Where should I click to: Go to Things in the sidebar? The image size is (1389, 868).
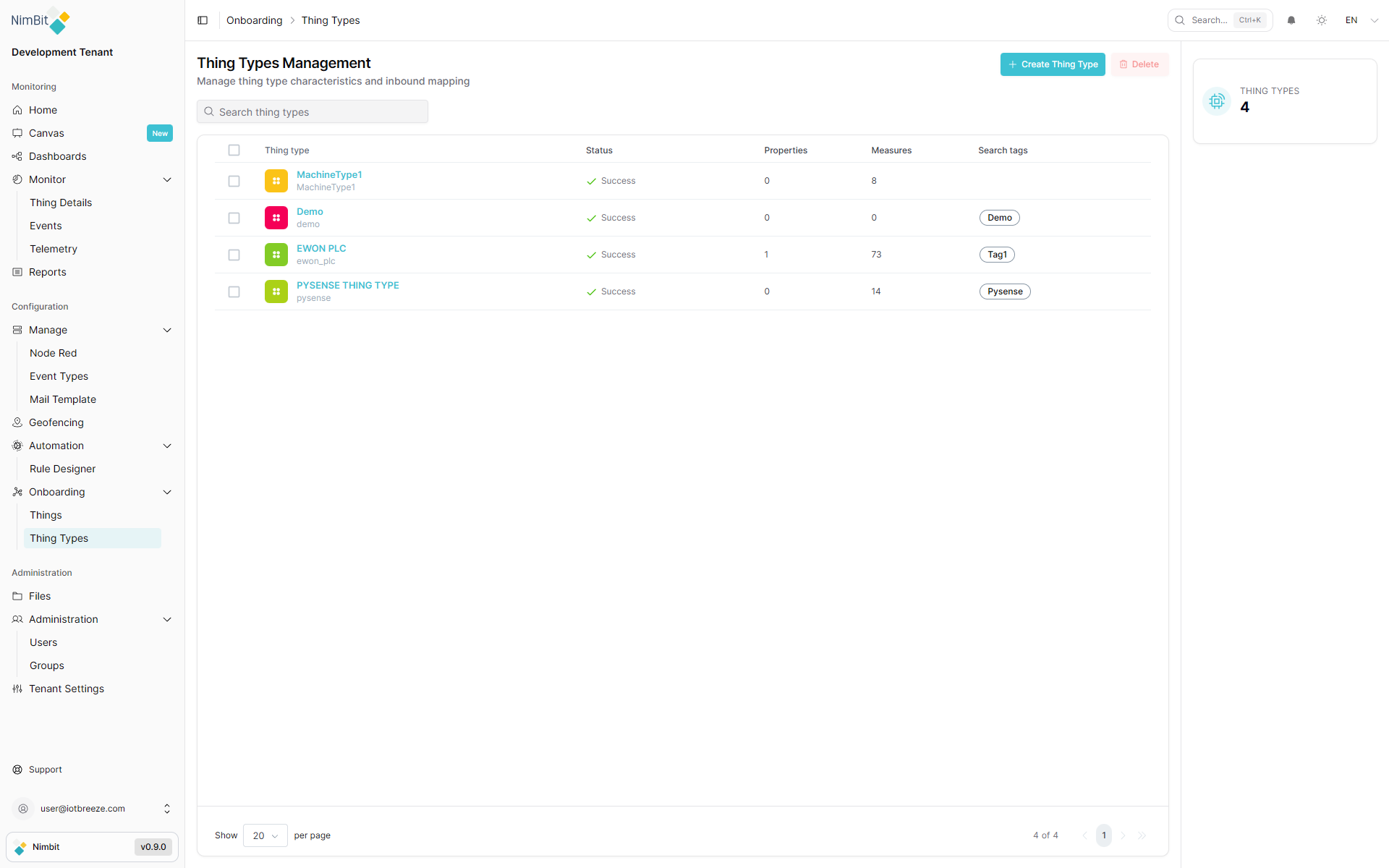tap(46, 515)
